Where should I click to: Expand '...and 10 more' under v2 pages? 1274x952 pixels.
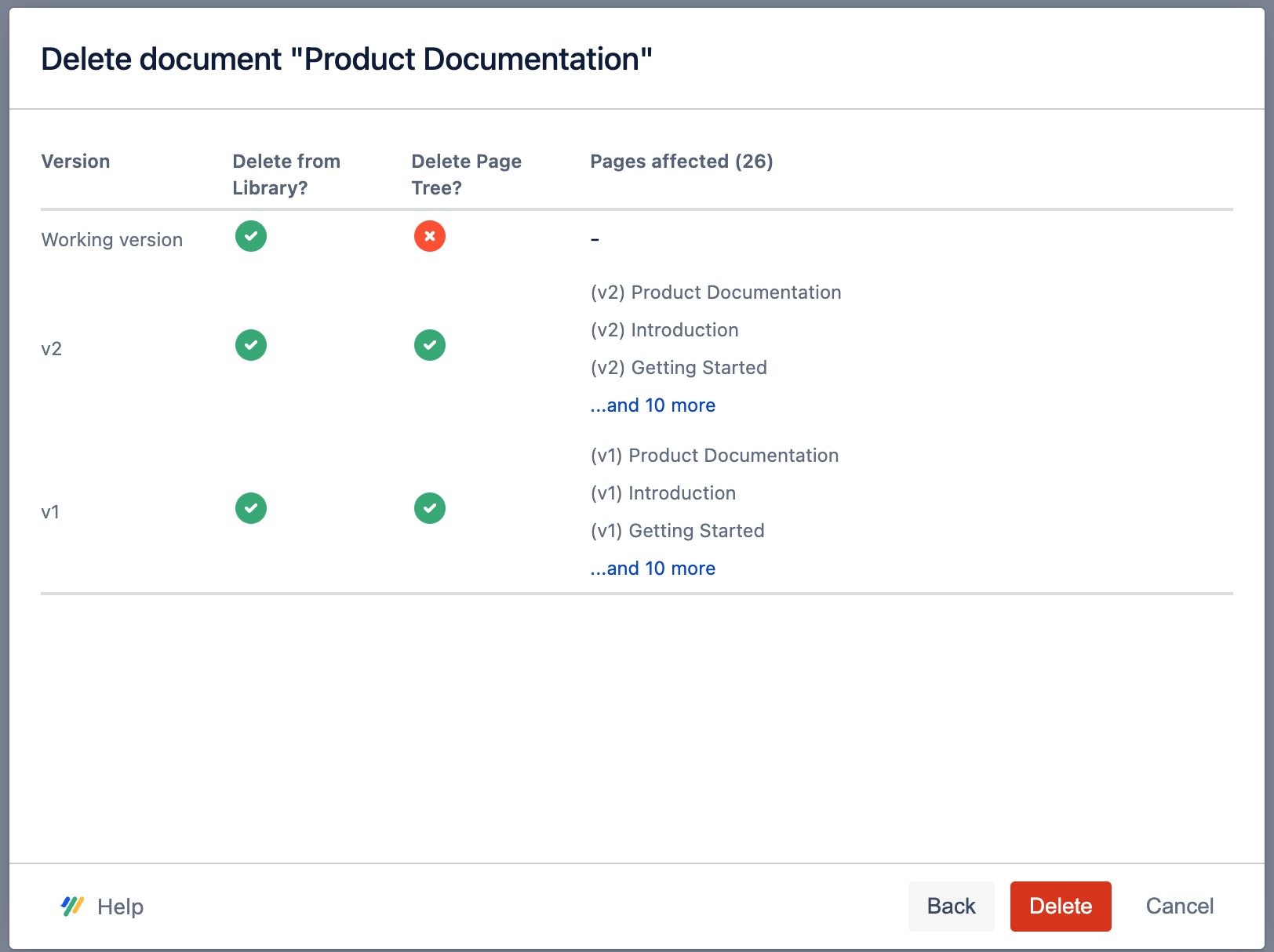click(653, 405)
